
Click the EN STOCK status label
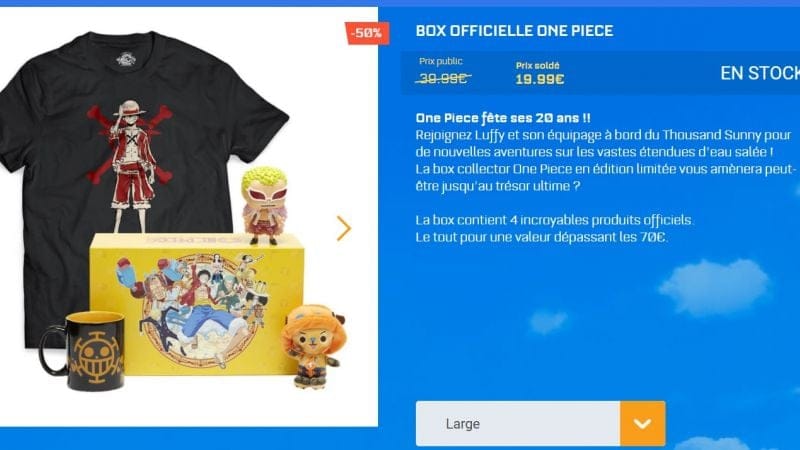760,73
